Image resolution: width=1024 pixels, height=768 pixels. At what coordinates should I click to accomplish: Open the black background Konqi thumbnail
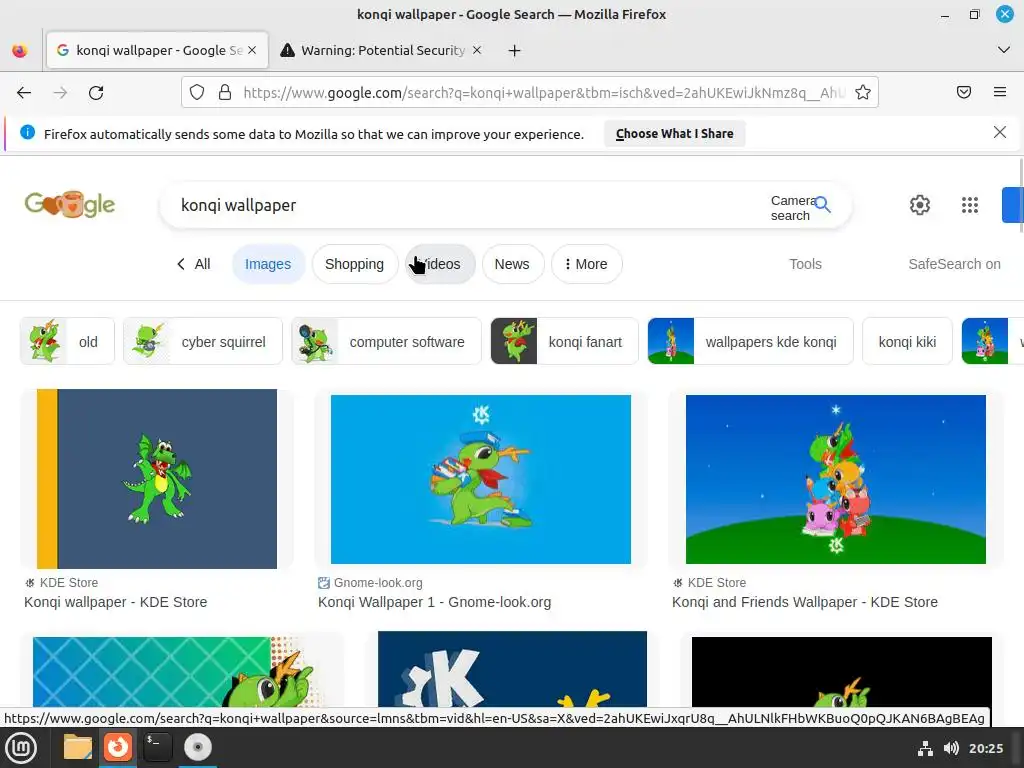(x=841, y=672)
